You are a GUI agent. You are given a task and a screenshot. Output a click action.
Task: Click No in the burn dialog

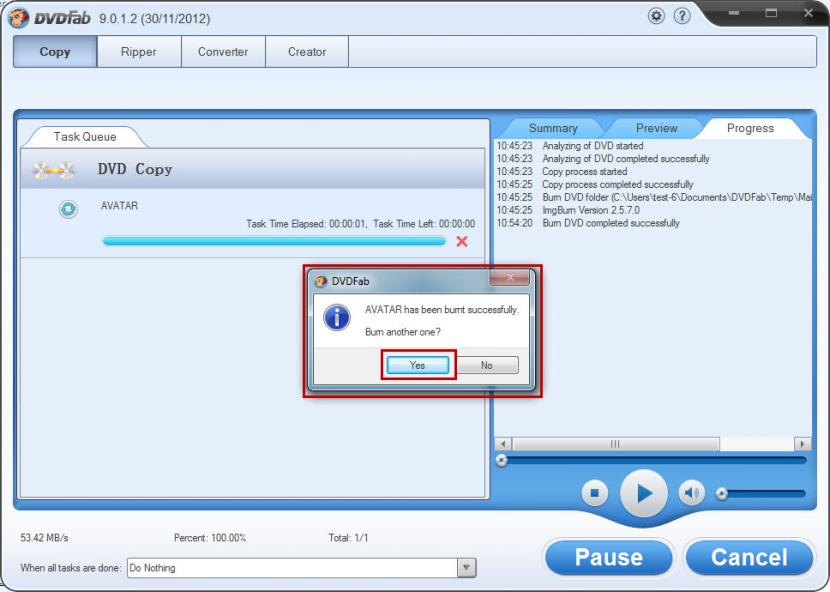tap(487, 365)
